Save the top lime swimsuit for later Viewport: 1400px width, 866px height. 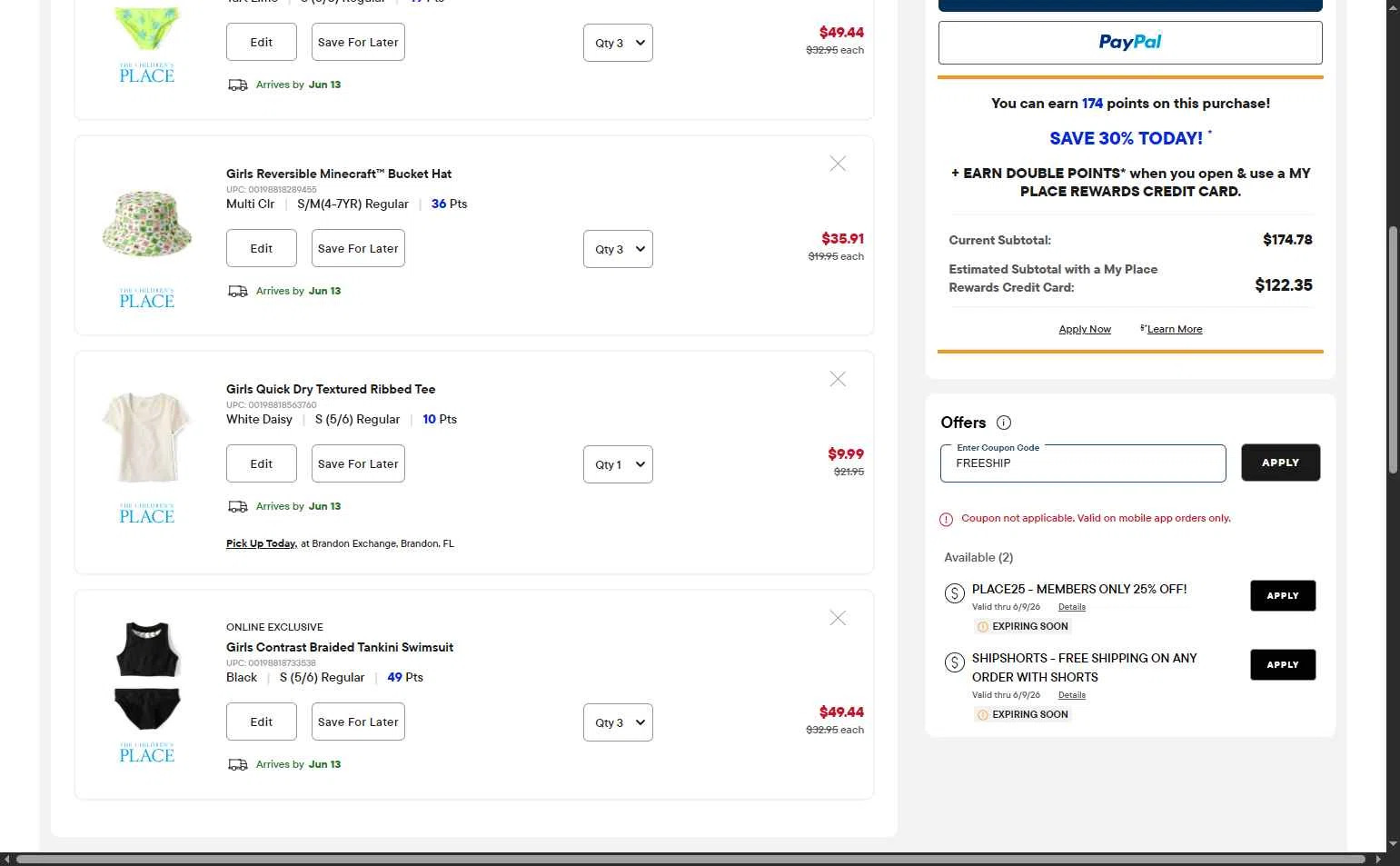coord(358,42)
